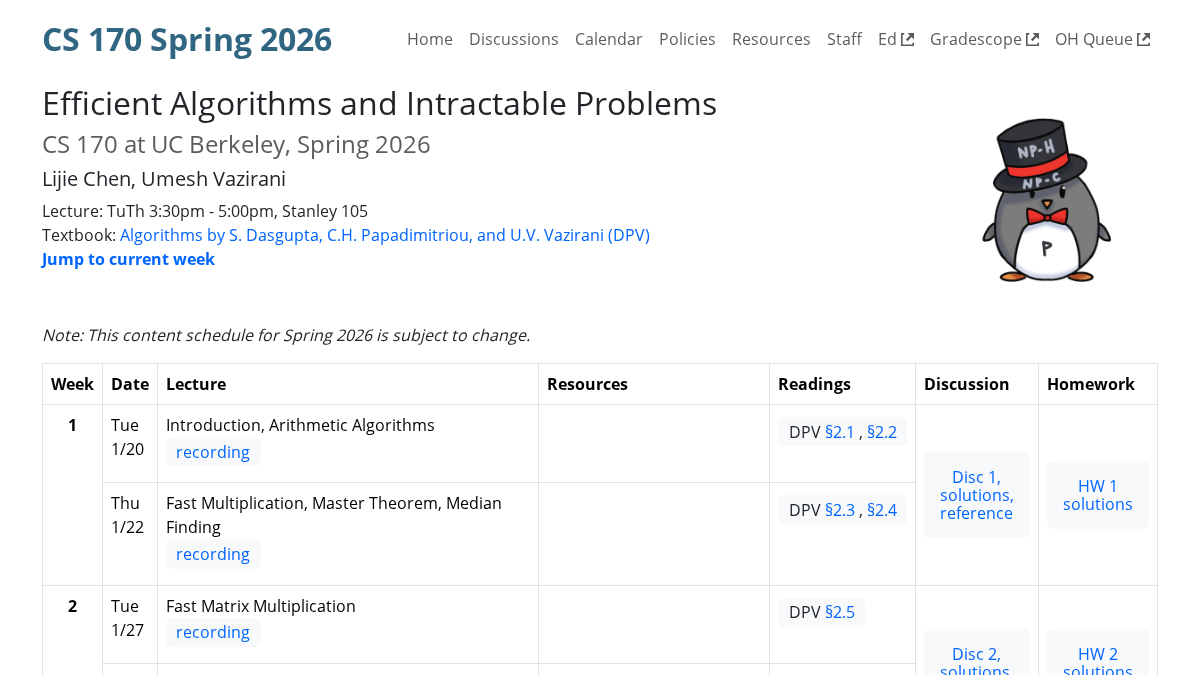Open Disc 1 solutions link
This screenshot has width=1200, height=675.
point(977,495)
